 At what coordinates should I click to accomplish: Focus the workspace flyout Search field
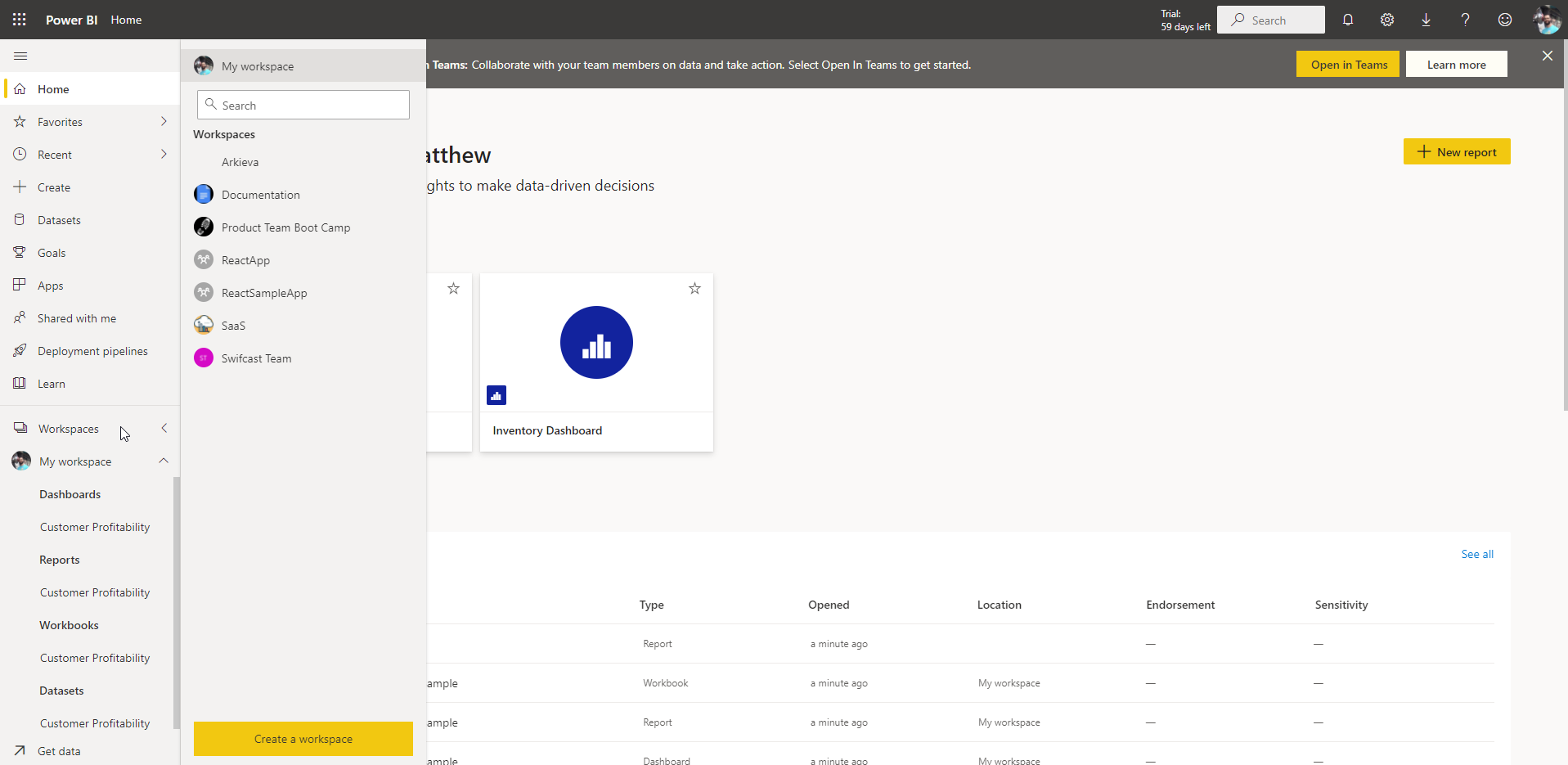(303, 105)
